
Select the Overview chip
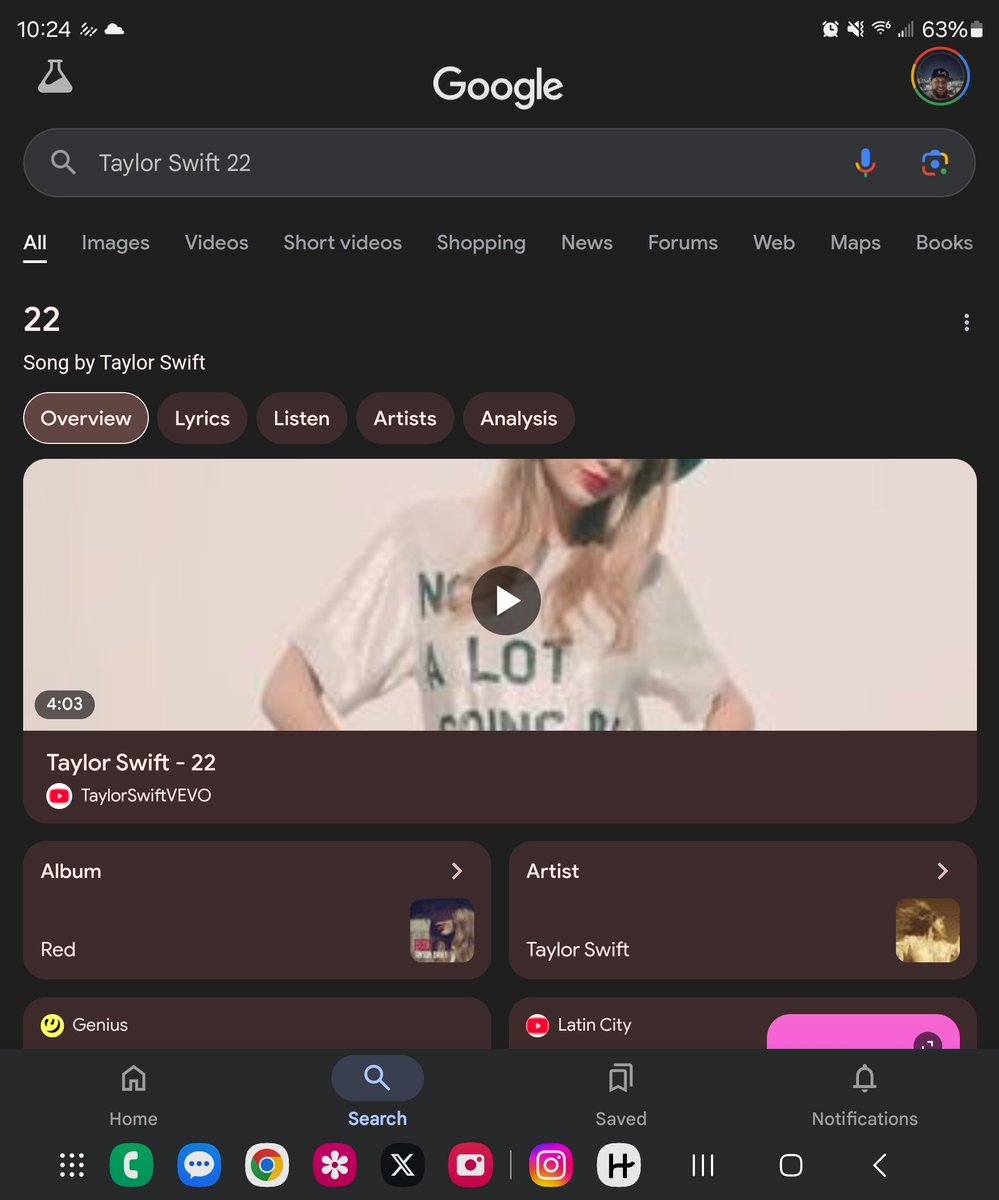[x=86, y=418]
